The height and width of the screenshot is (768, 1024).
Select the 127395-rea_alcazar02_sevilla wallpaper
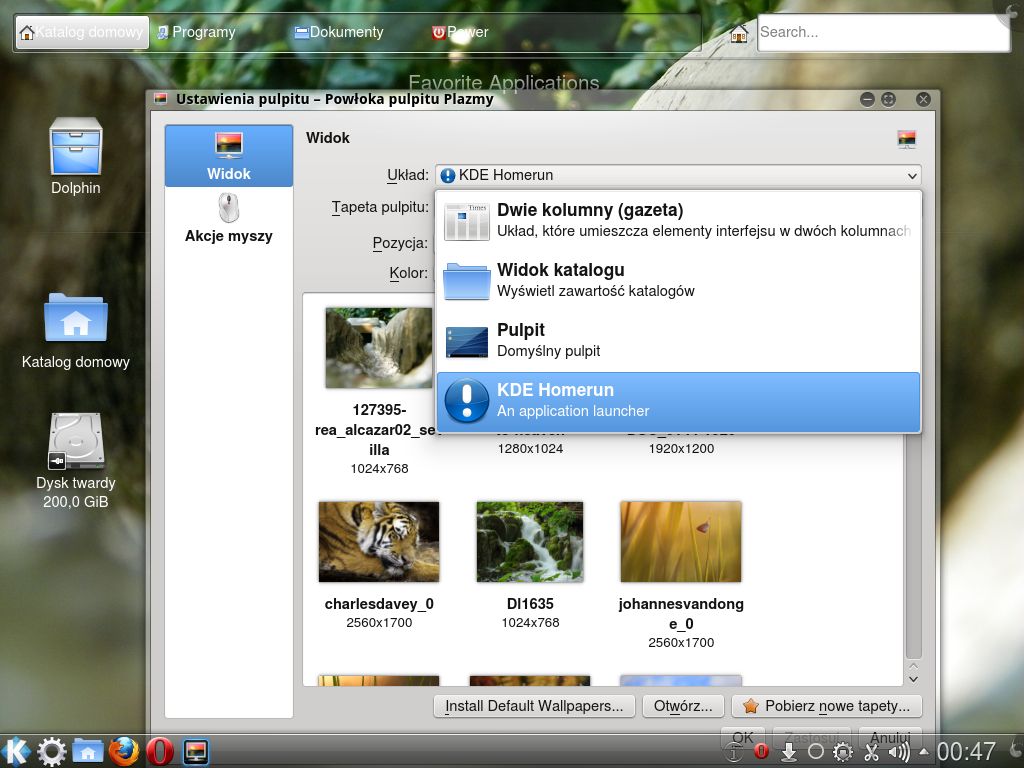click(379, 392)
